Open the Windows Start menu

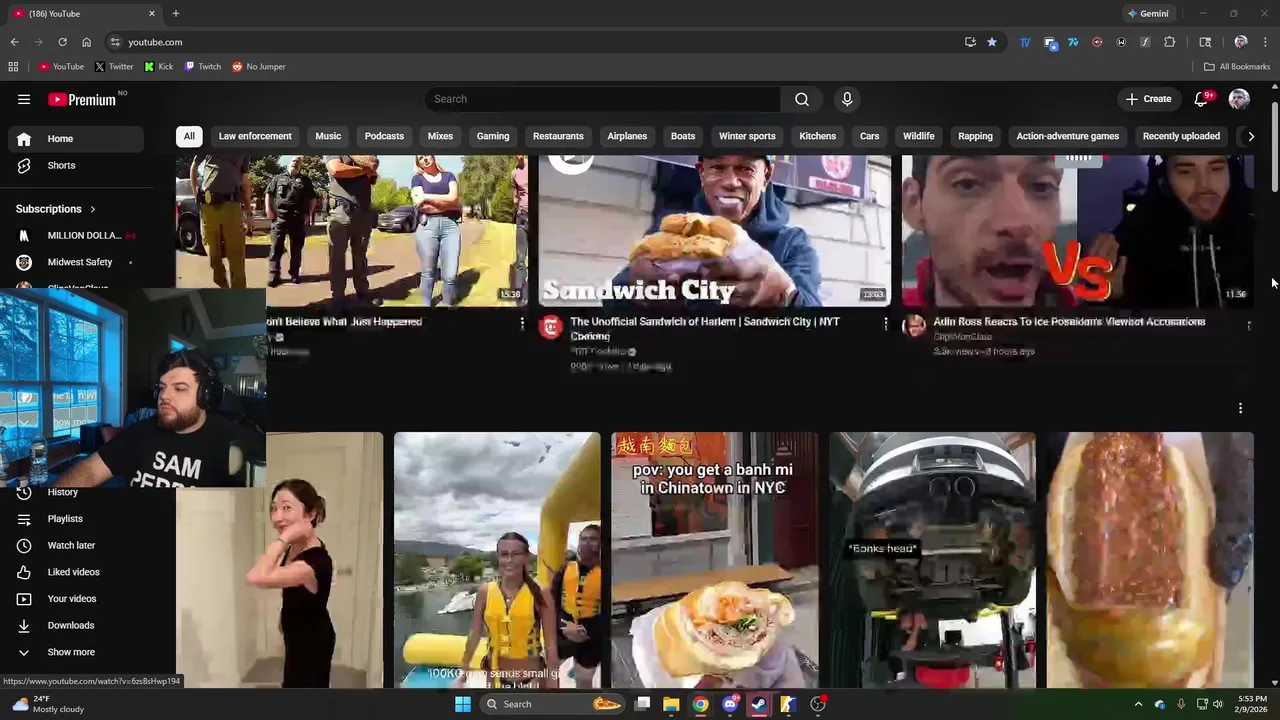(462, 704)
